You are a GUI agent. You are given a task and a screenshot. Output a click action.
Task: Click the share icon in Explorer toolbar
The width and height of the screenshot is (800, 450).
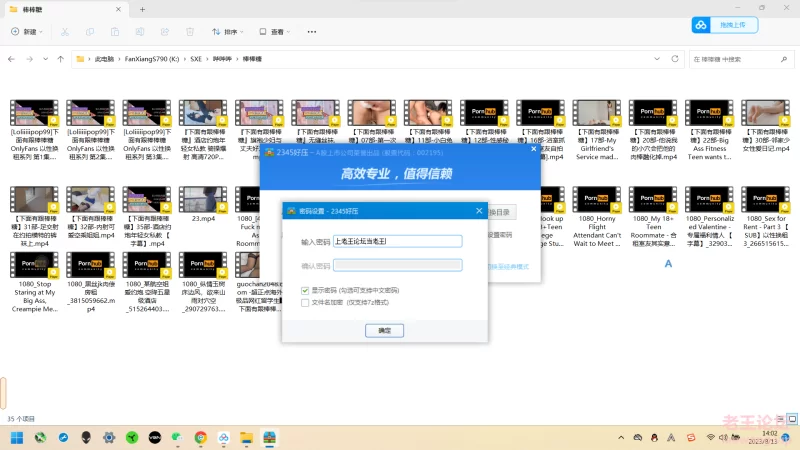[x=165, y=32]
